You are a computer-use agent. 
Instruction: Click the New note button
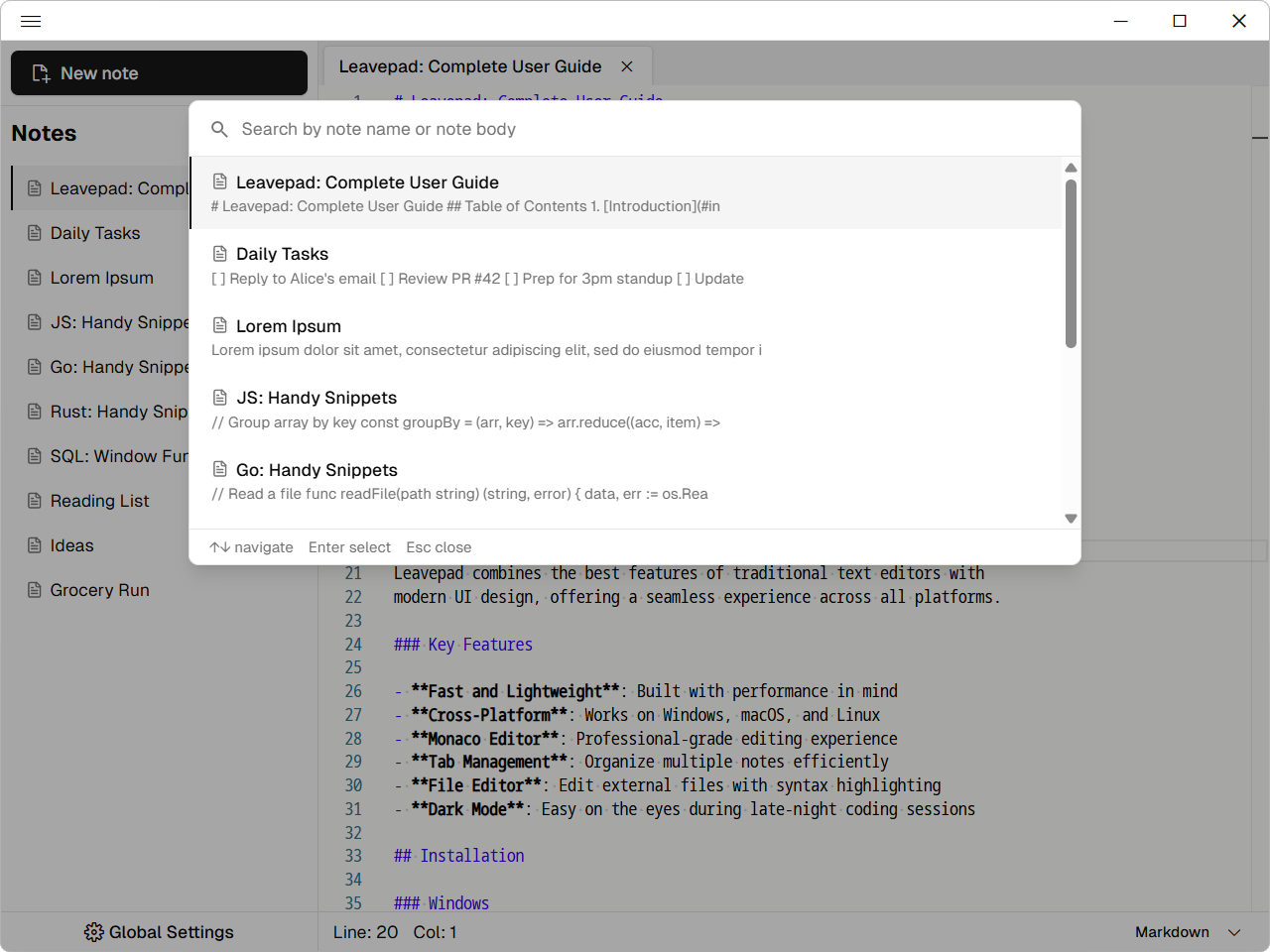click(x=159, y=73)
